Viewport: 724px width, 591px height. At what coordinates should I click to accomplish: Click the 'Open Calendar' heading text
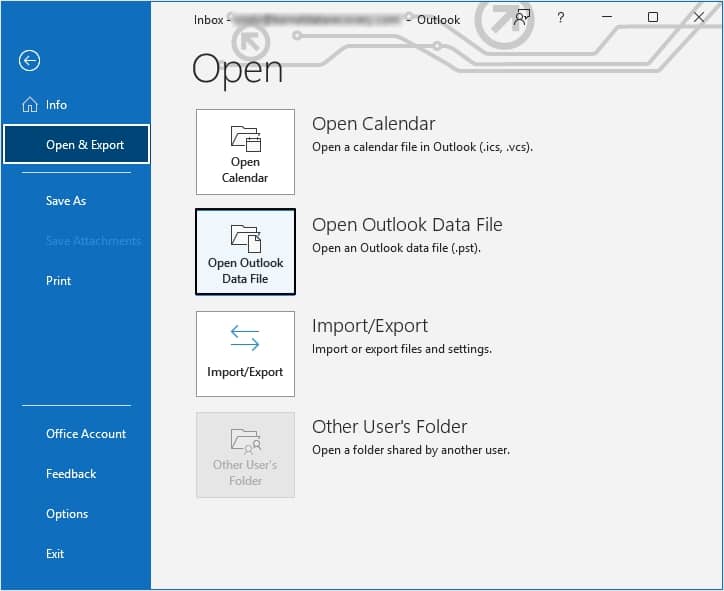tap(373, 124)
